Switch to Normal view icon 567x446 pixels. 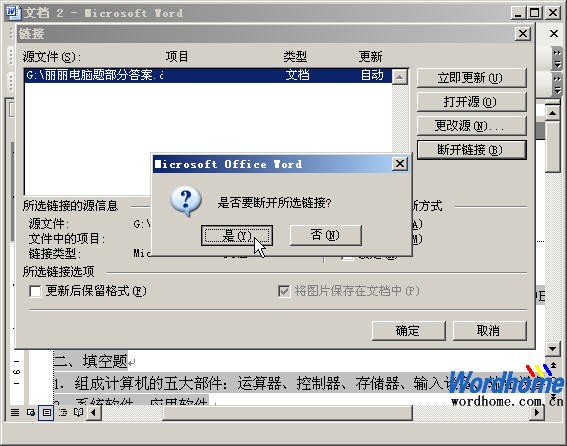(x=15, y=412)
